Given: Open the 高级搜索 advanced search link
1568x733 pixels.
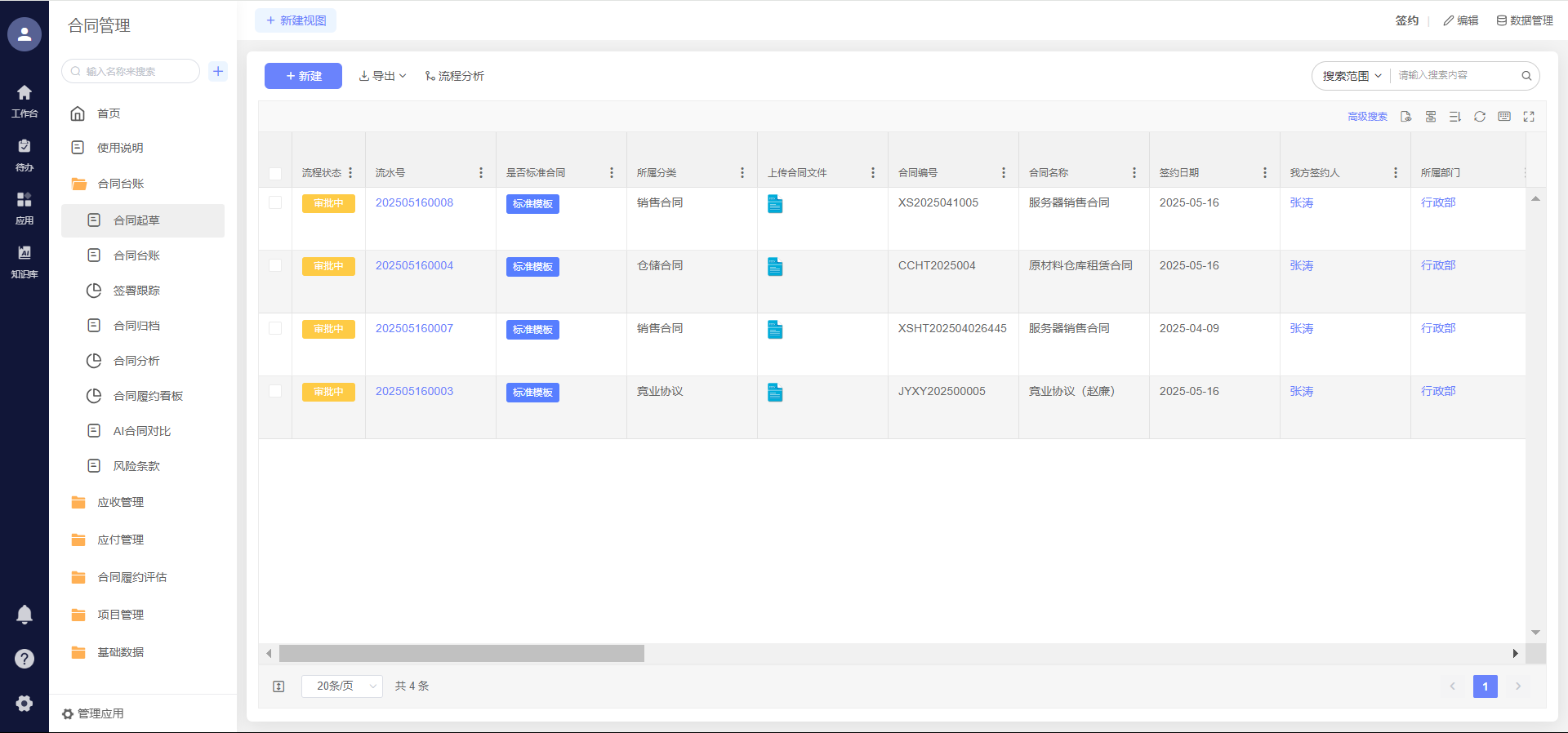Looking at the screenshot, I should coord(1367,117).
